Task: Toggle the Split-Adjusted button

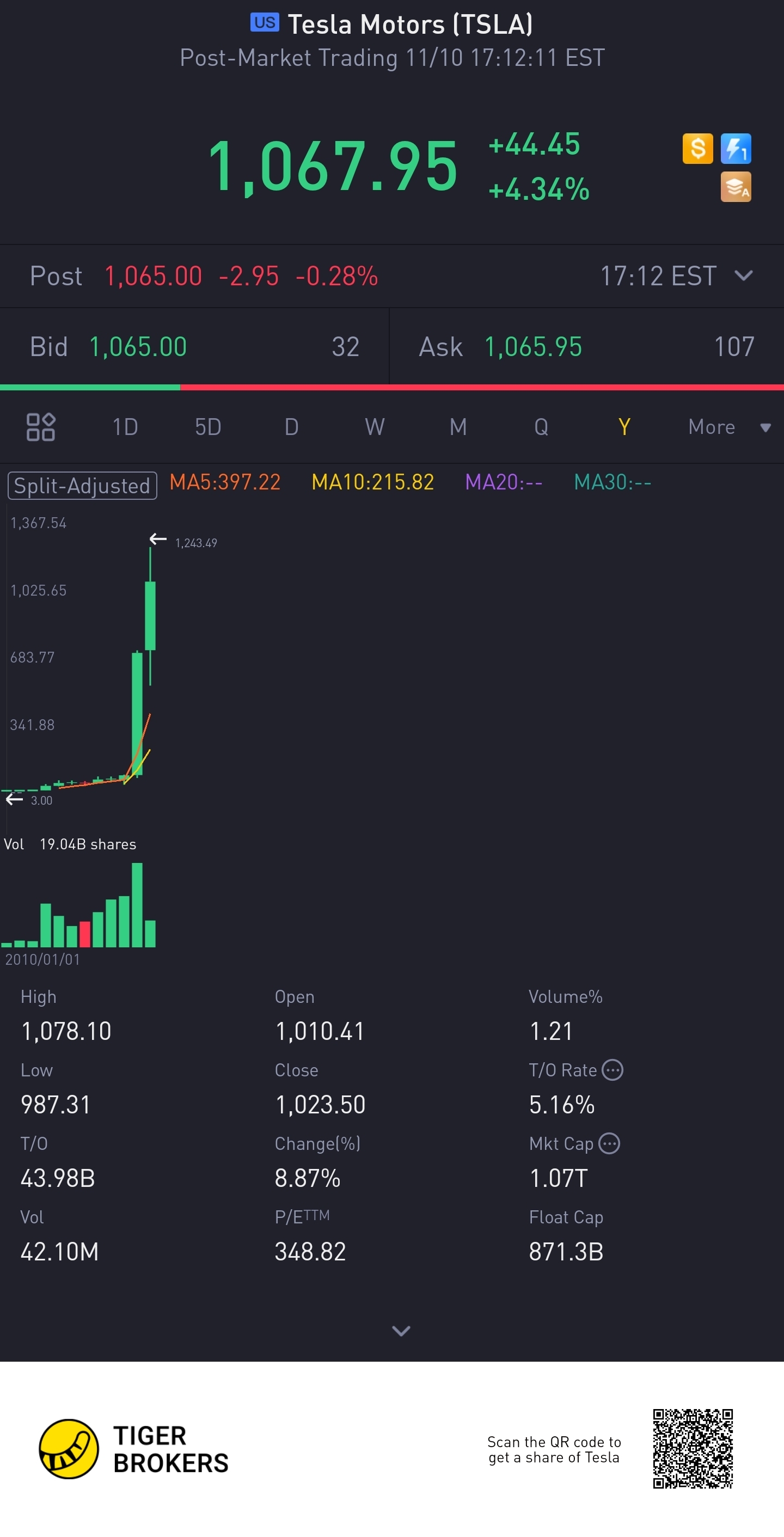Action: tap(82, 485)
